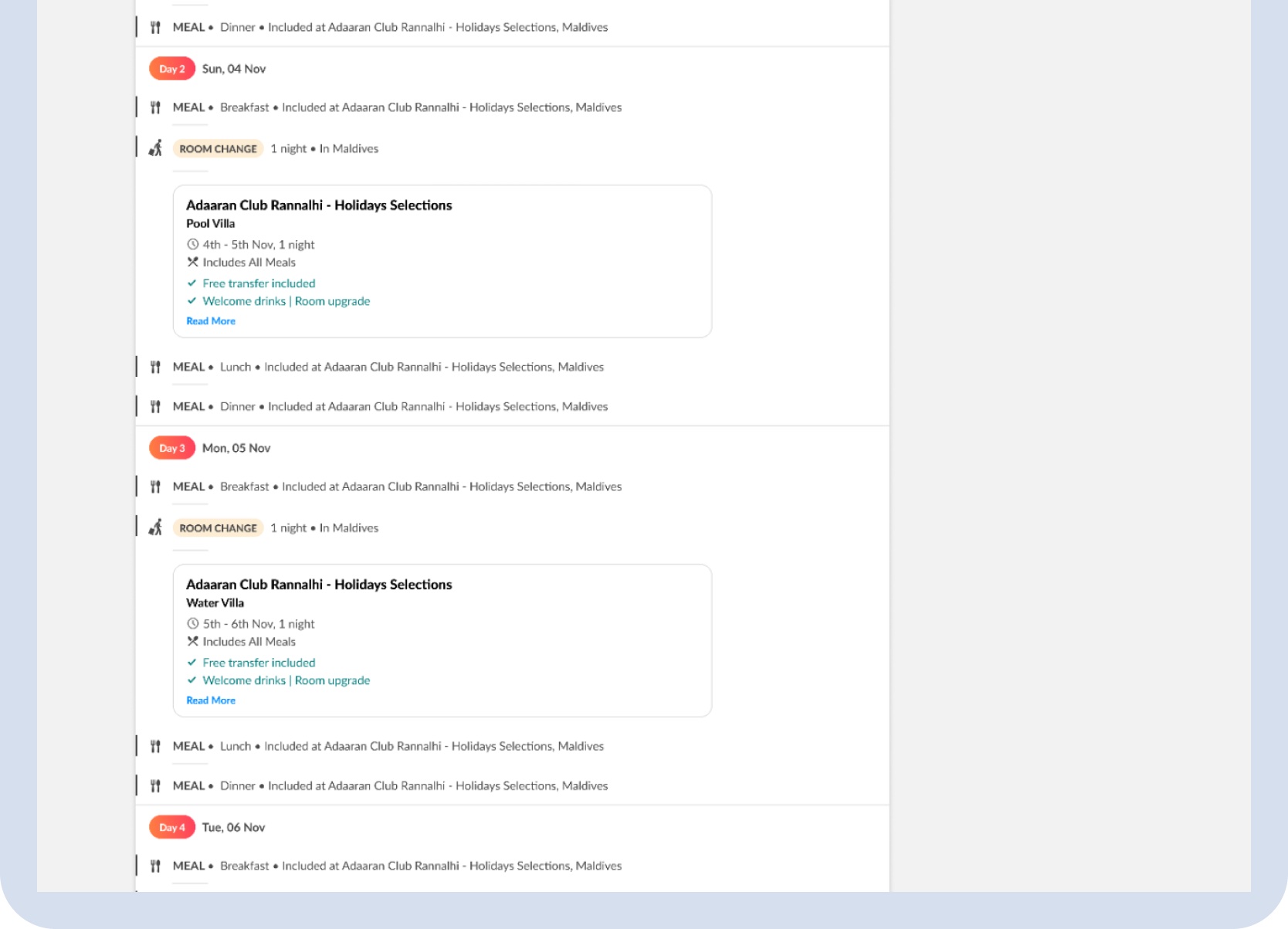Viewport: 1288px width, 929px height.
Task: Click the meal icon beside Day 4 Breakfast
Action: 155,866
